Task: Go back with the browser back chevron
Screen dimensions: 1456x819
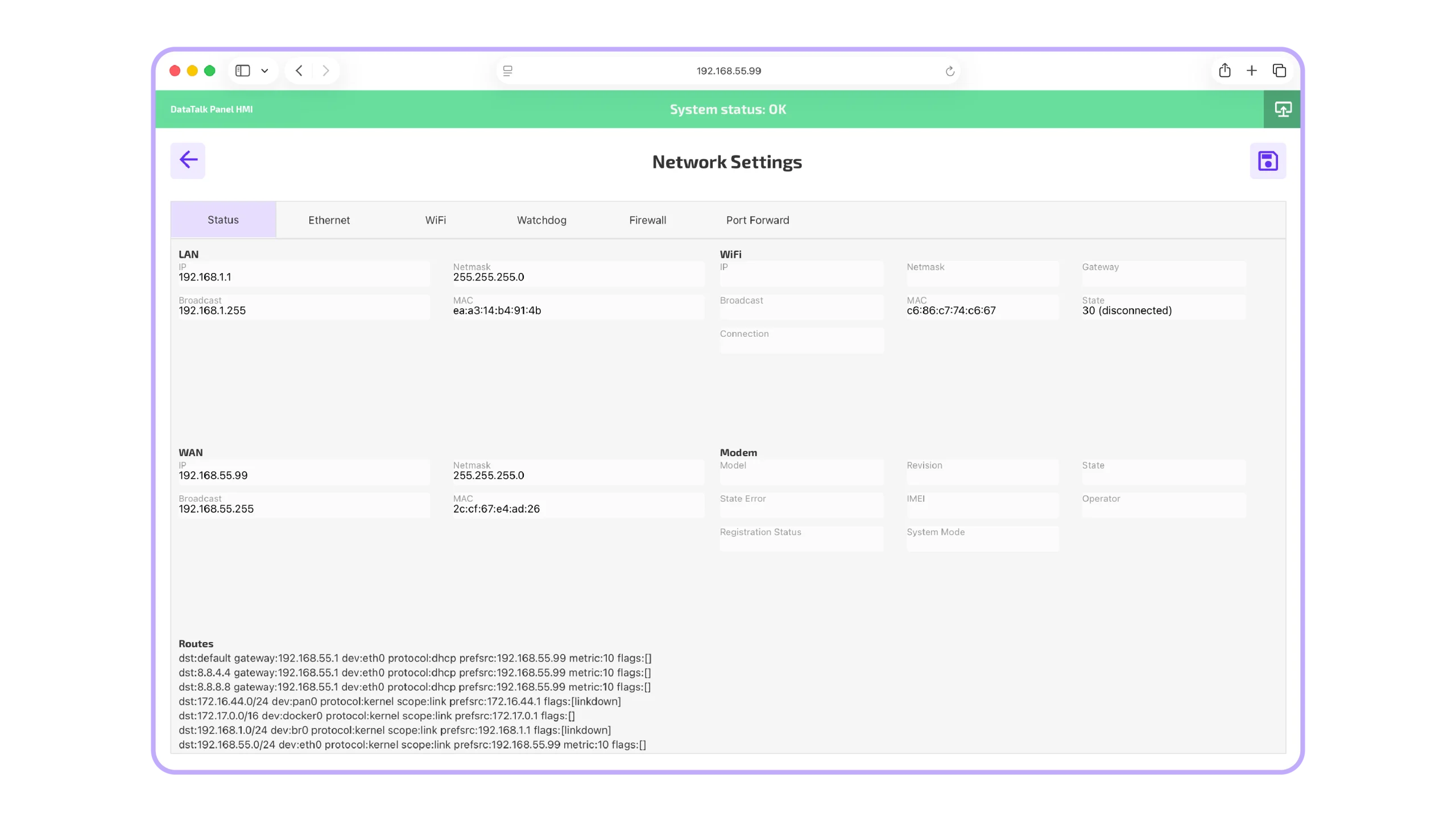Action: coord(299,71)
